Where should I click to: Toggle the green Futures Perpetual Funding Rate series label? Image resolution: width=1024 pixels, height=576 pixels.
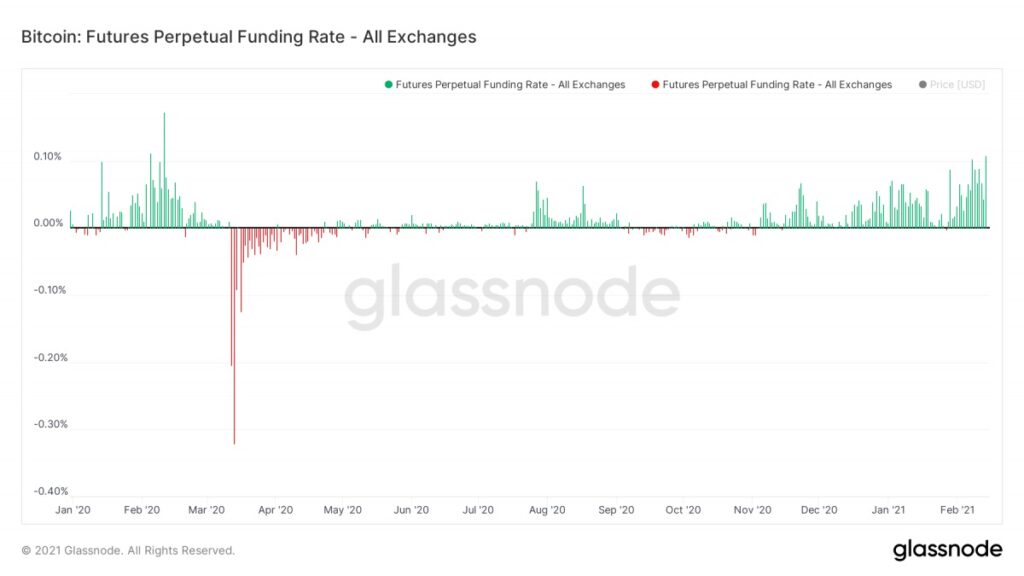[x=510, y=85]
